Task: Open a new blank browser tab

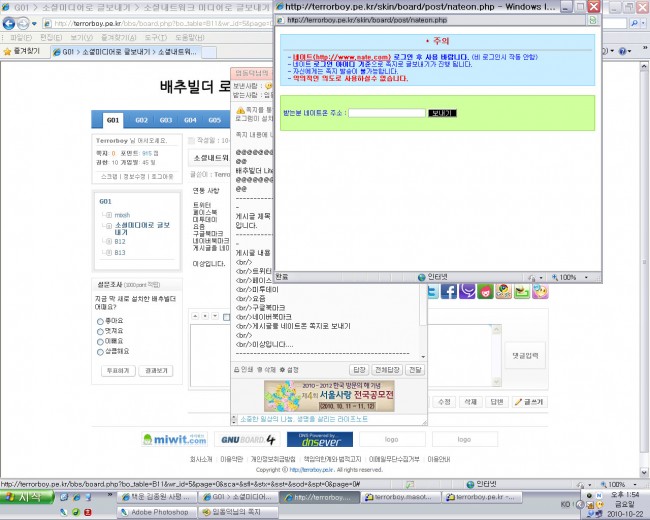Action: pyautogui.click(x=209, y=52)
